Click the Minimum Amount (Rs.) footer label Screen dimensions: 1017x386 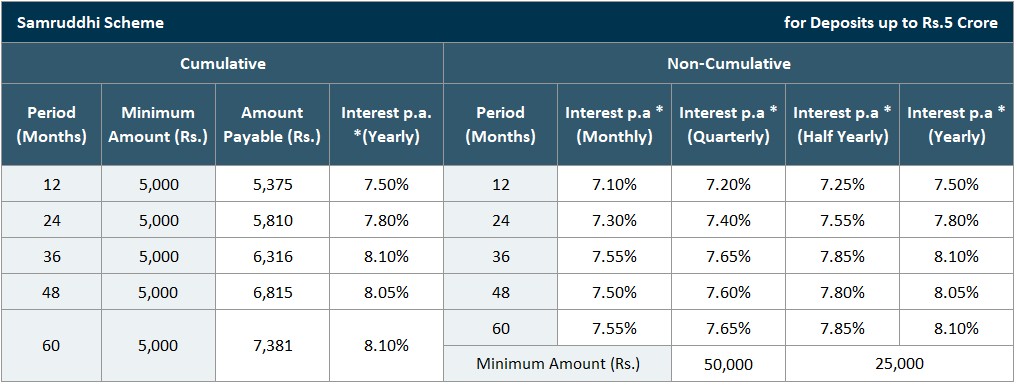tap(558, 364)
